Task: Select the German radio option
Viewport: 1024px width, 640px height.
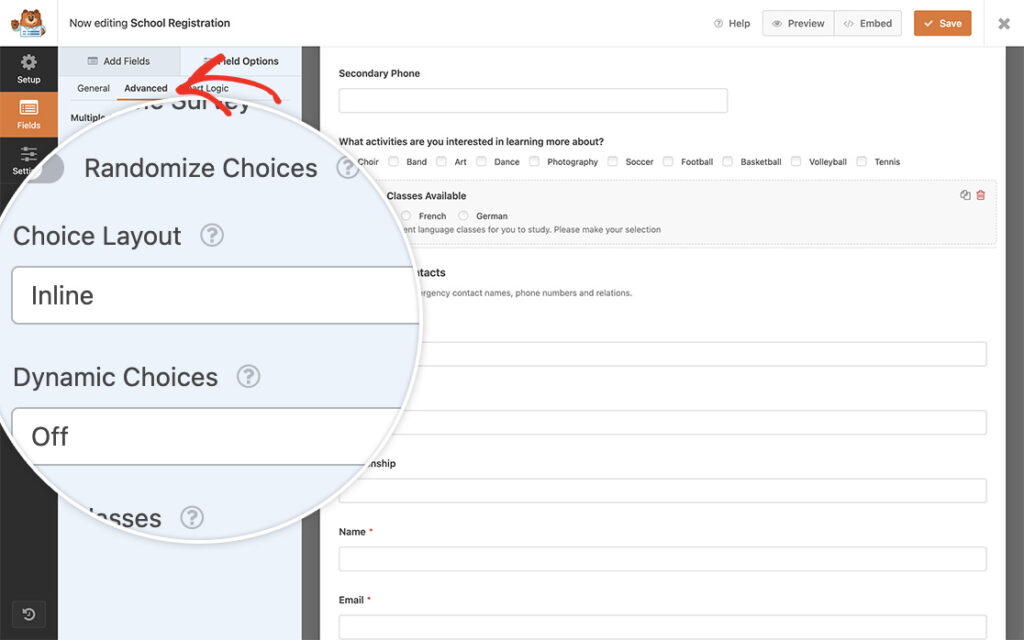Action: 463,216
